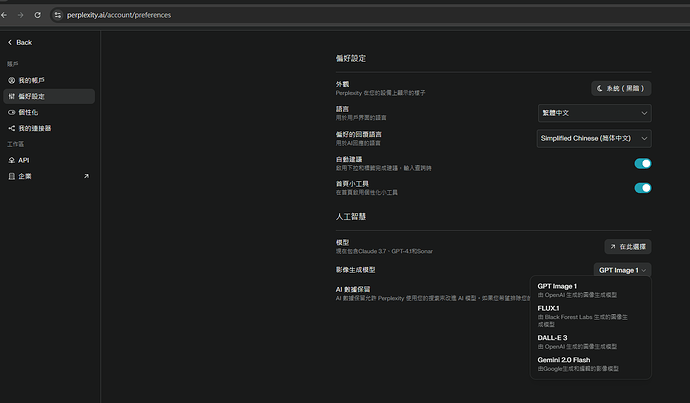
Task: Click the API icon in sidebar
Action: click(x=11, y=160)
